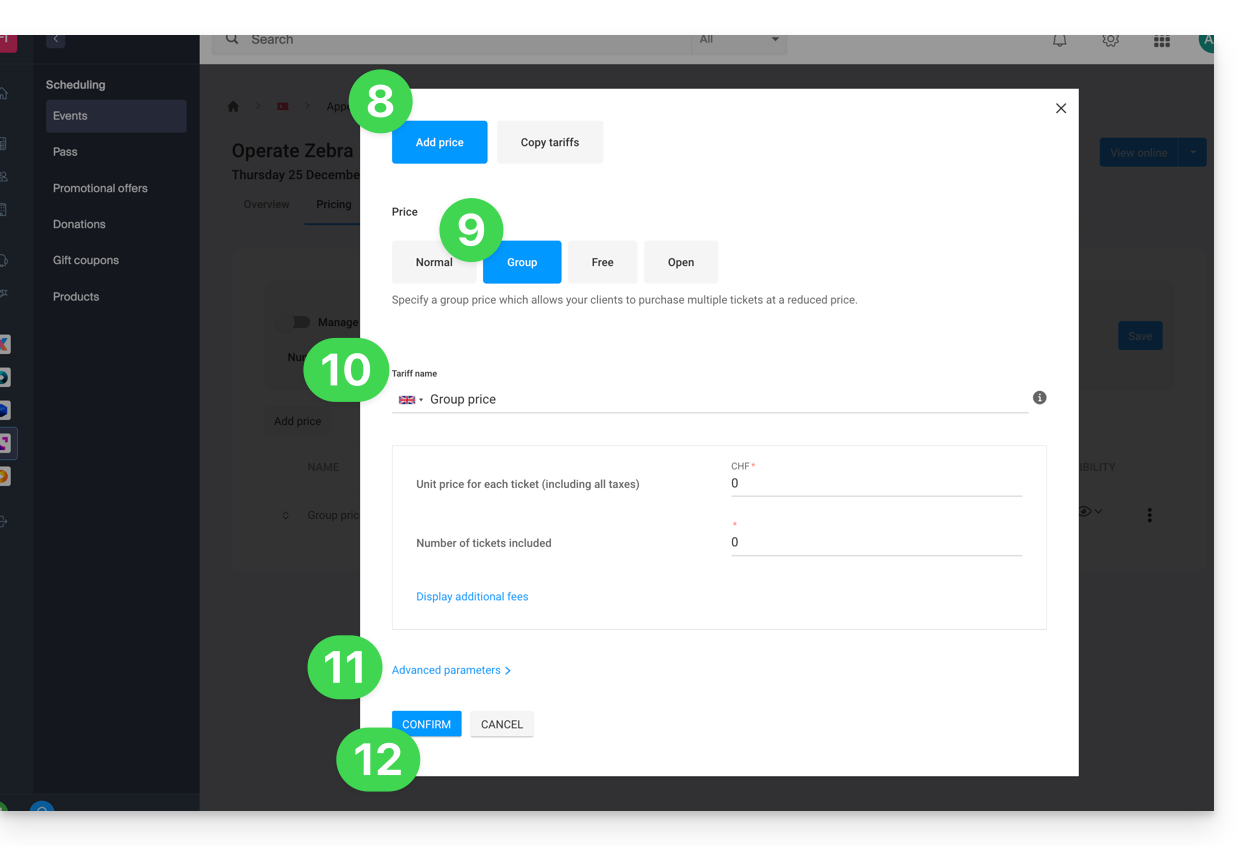Select the Free price type
The image size is (1249, 846).
click(602, 262)
